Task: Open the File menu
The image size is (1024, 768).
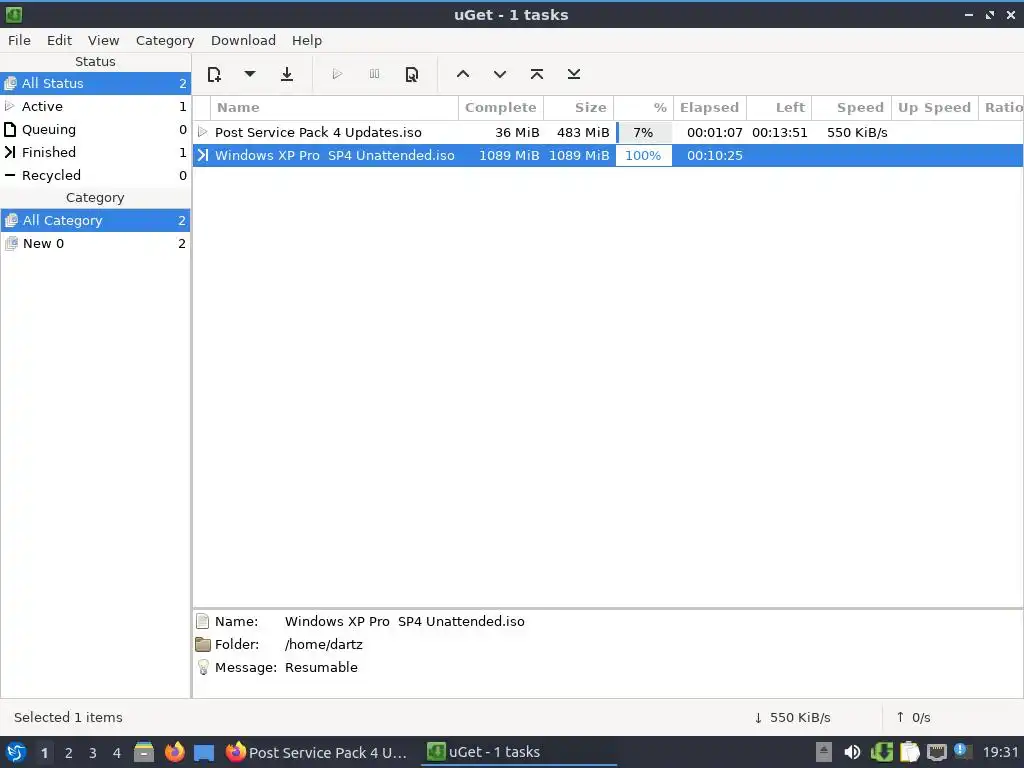Action: pyautogui.click(x=19, y=40)
